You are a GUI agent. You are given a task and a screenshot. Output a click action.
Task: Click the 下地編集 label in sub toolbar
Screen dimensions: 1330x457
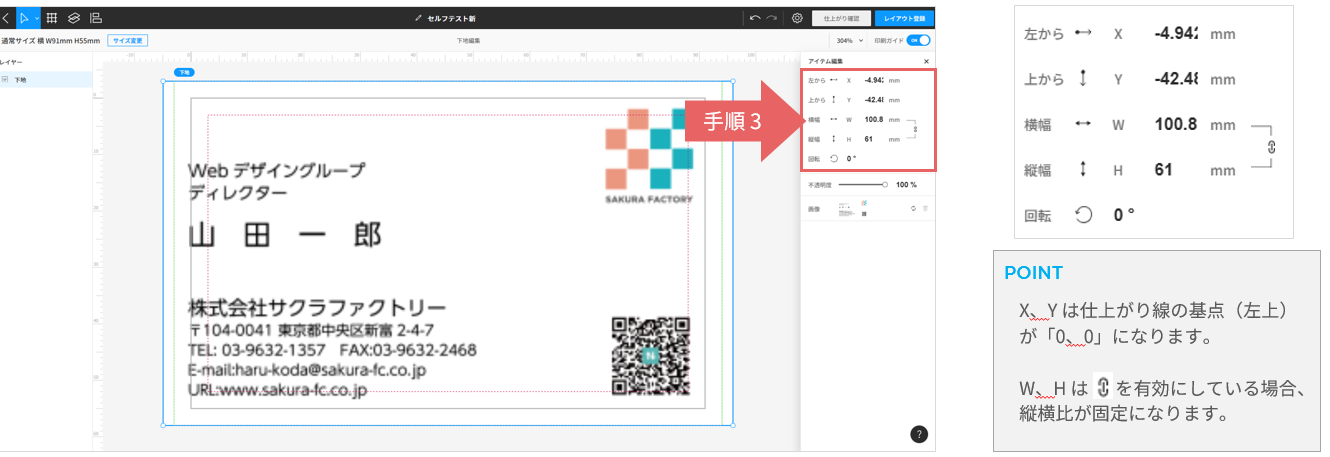[468, 41]
